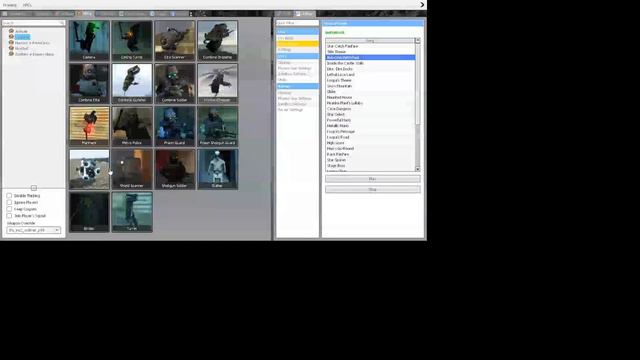This screenshot has width=640, height=360.
Task: Click the Song column header
Action: point(370,41)
